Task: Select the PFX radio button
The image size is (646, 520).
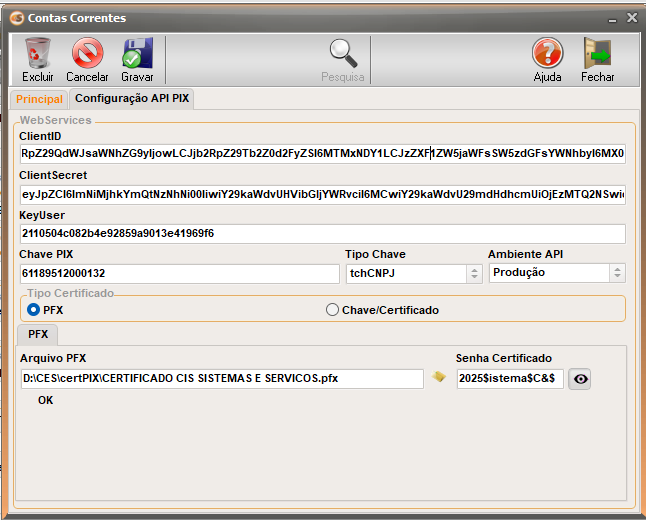Action: [34, 310]
